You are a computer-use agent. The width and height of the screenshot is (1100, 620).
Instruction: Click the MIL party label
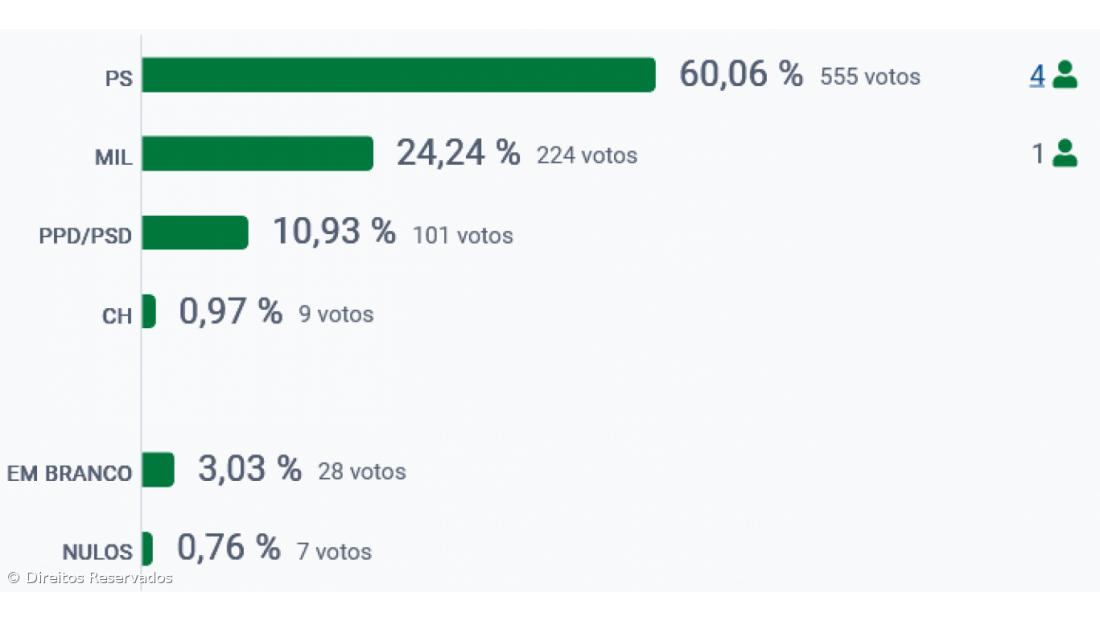pyautogui.click(x=113, y=157)
